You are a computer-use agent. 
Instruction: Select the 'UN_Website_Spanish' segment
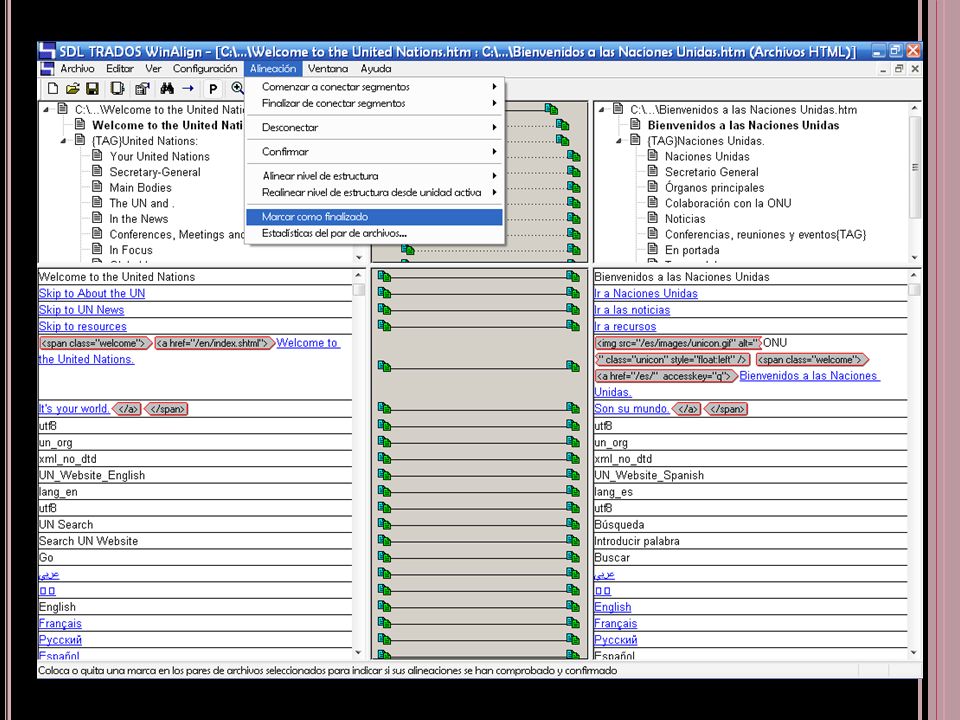click(x=750, y=475)
